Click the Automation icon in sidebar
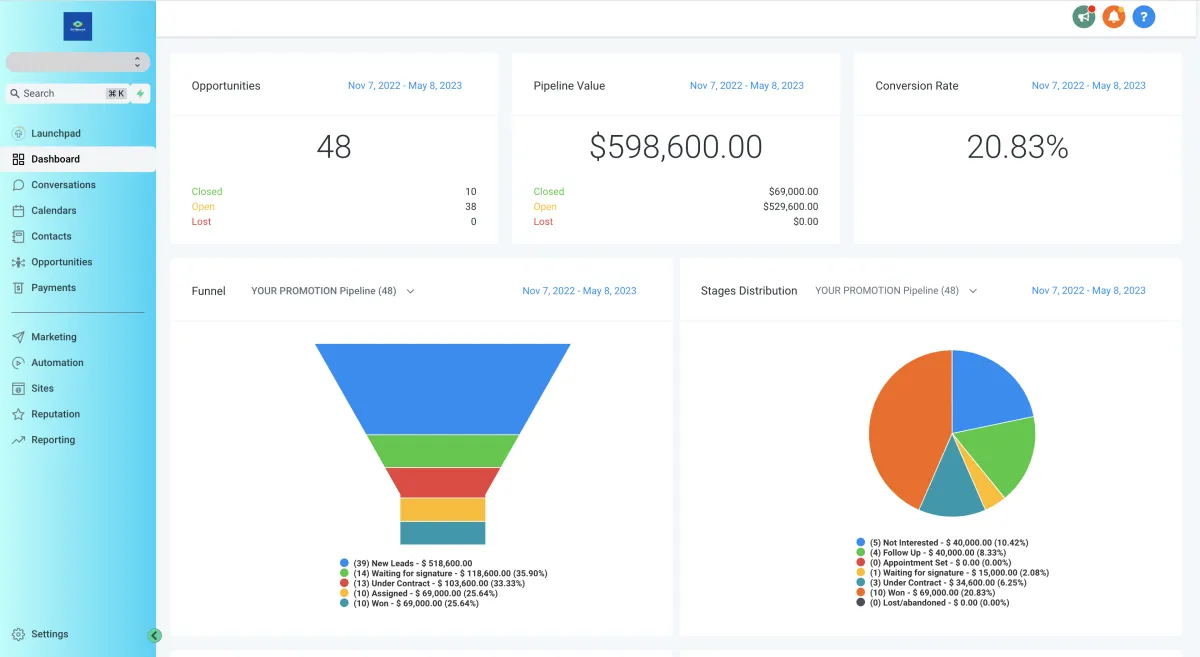This screenshot has height=657, width=1200. coord(18,363)
